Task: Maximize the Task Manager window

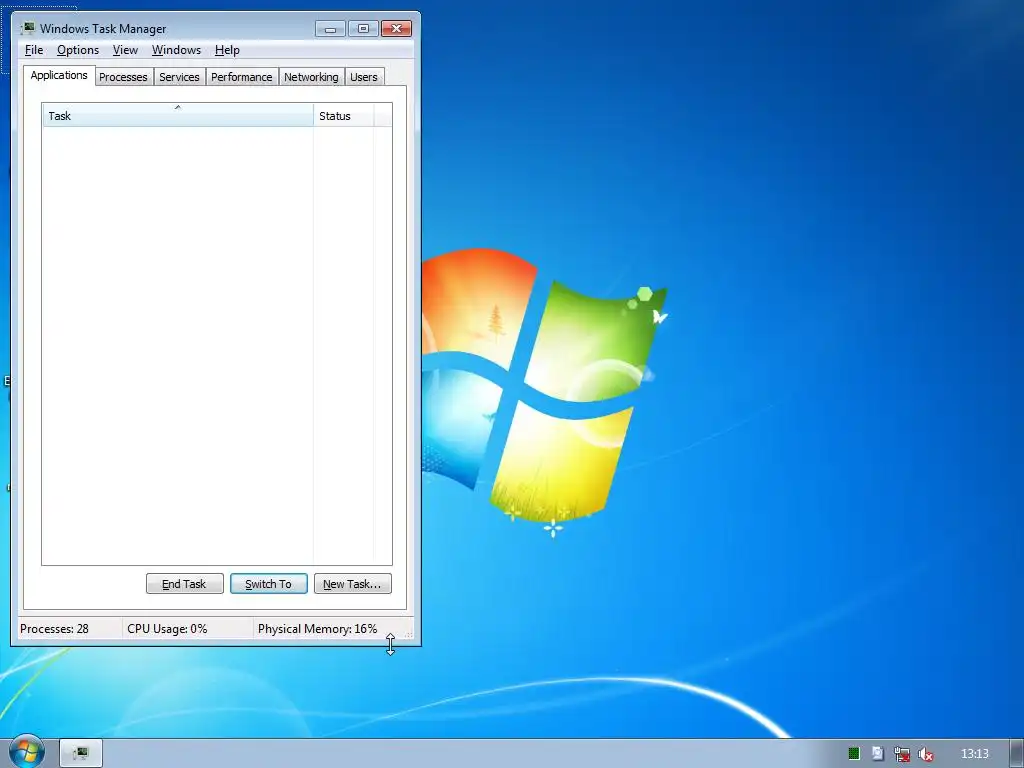Action: [363, 29]
